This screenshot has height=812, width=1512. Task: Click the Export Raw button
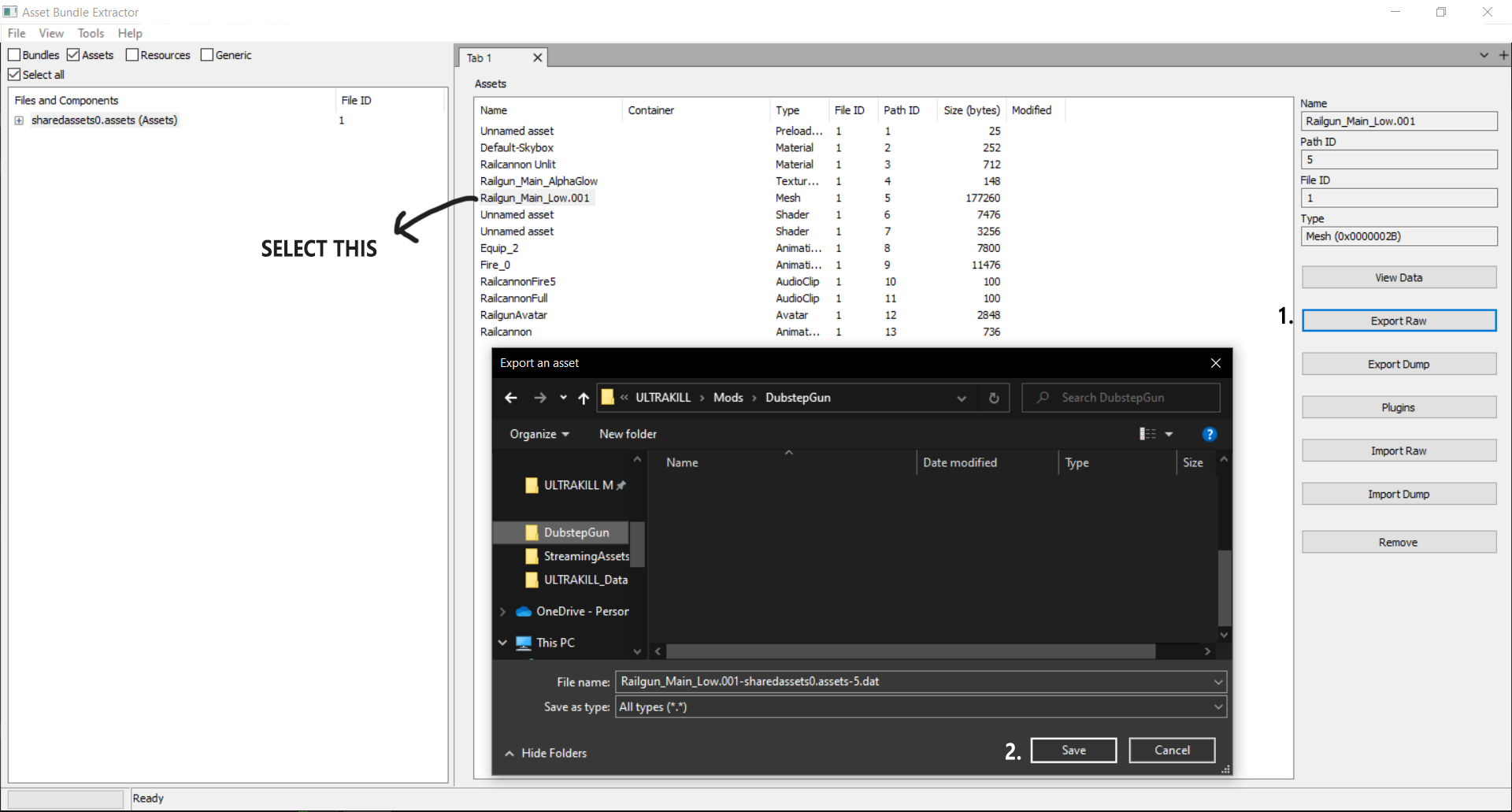pos(1399,321)
